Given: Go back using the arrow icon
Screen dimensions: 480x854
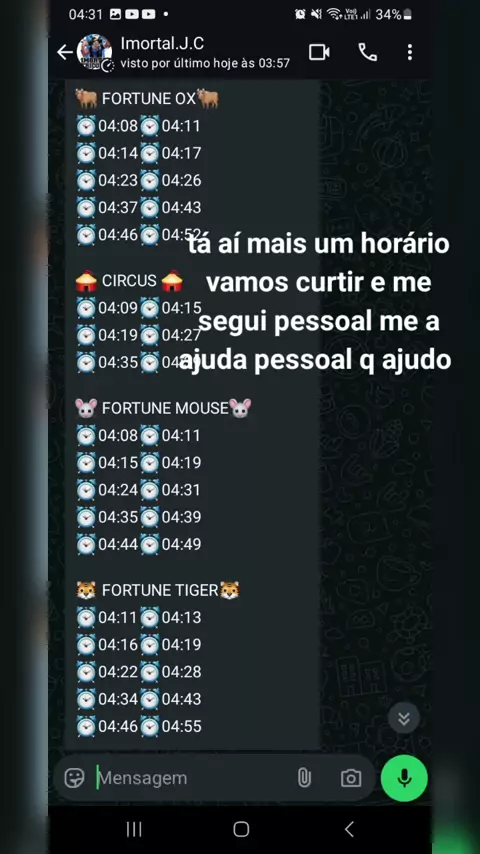Looking at the screenshot, I should 65,52.
